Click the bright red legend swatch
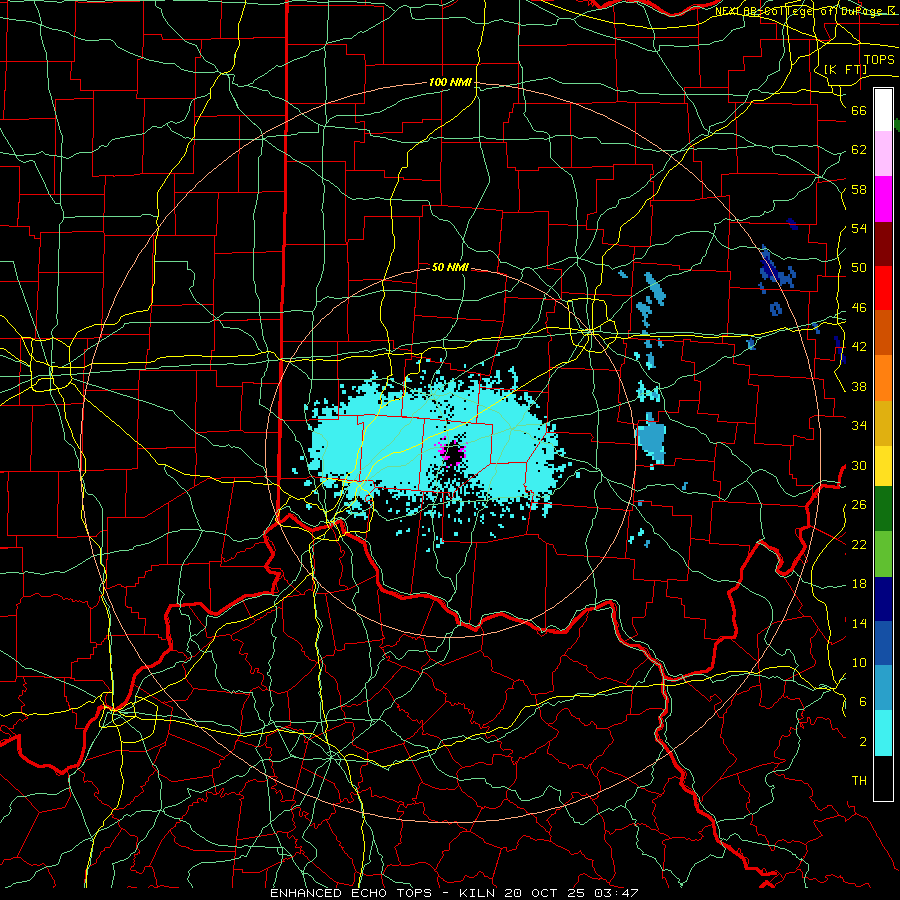 tap(883, 288)
